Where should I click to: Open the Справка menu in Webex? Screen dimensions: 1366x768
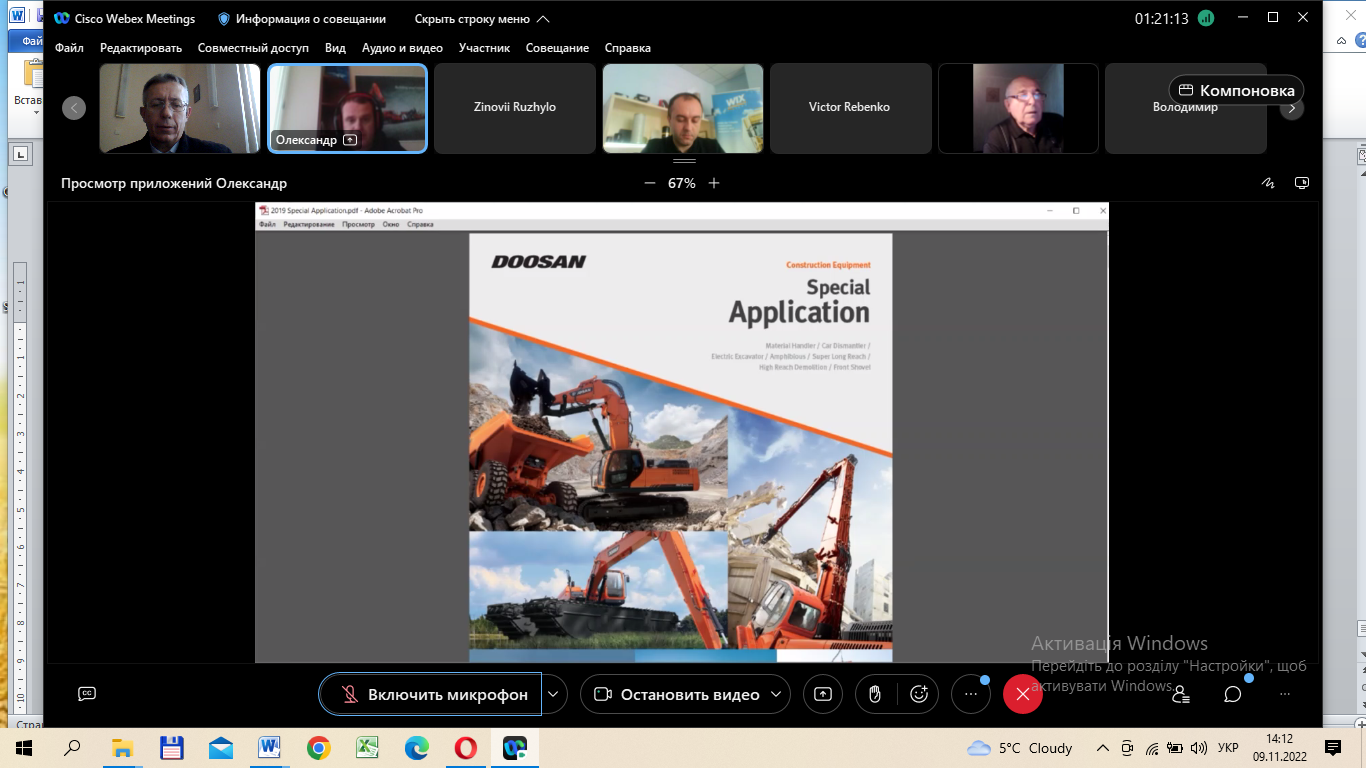click(628, 48)
